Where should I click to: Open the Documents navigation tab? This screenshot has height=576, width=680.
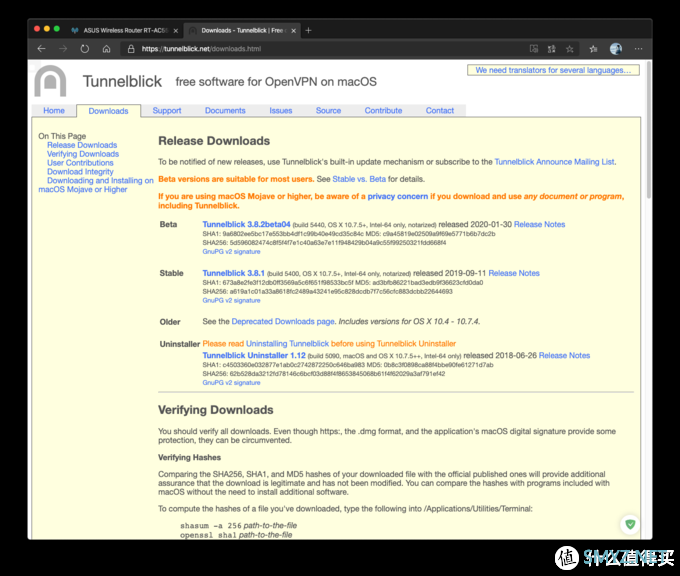(225, 111)
